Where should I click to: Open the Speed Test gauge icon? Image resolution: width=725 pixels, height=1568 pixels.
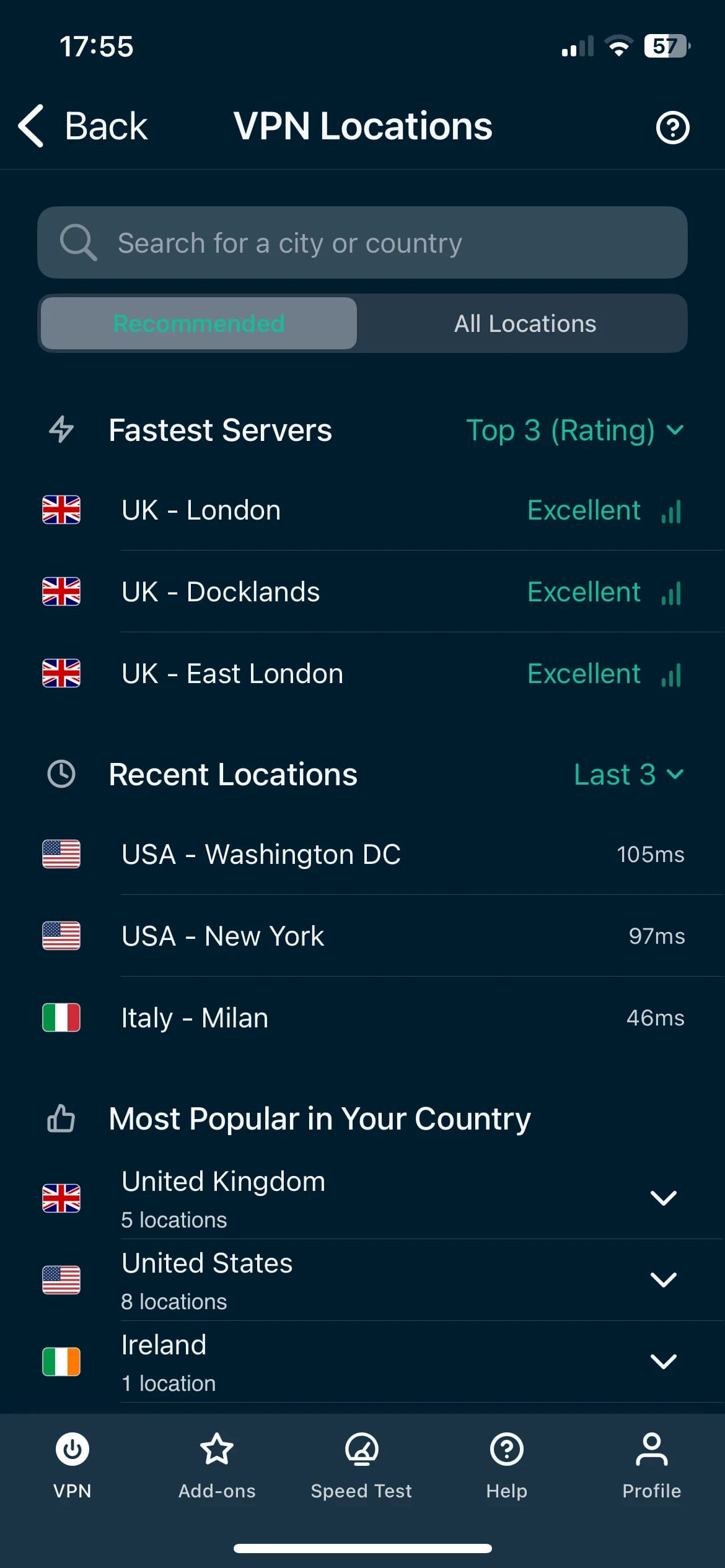361,1450
